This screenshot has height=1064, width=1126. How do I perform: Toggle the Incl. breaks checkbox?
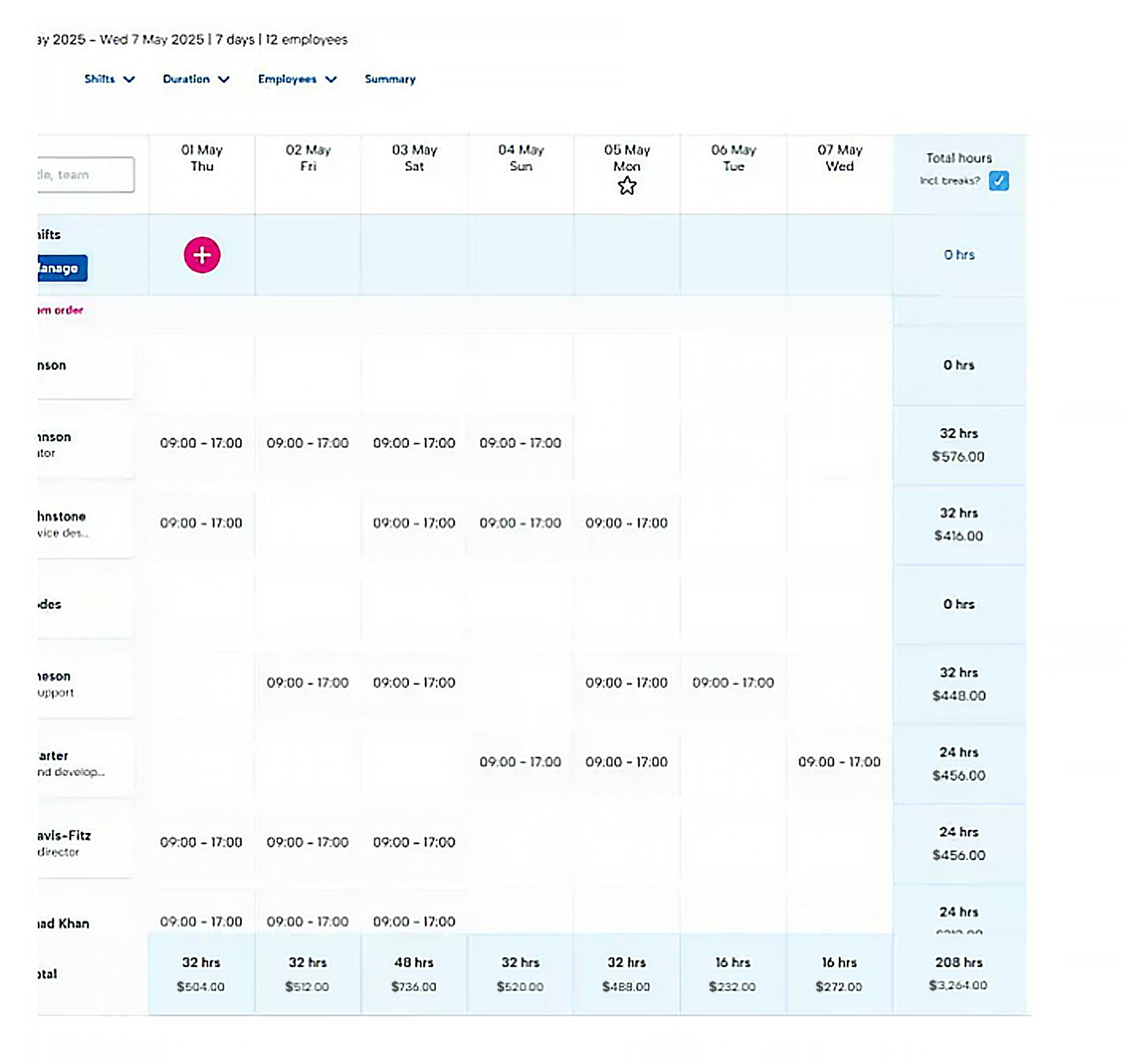click(x=998, y=181)
